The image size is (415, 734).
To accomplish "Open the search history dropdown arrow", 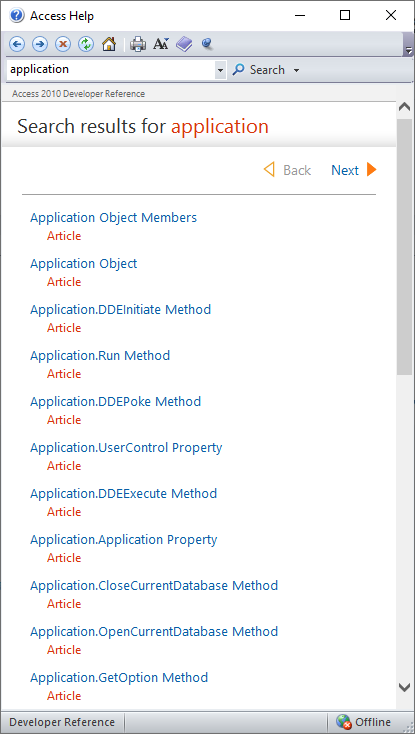I will [220, 70].
